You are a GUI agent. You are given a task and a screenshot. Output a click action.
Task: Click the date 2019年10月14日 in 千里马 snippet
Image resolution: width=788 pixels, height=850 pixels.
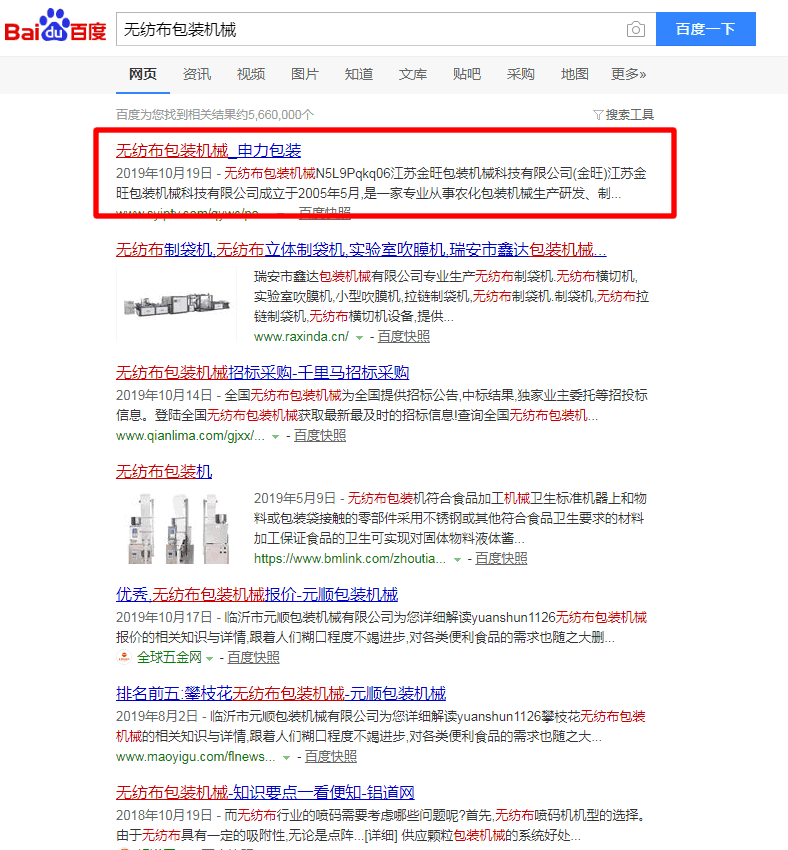click(164, 395)
